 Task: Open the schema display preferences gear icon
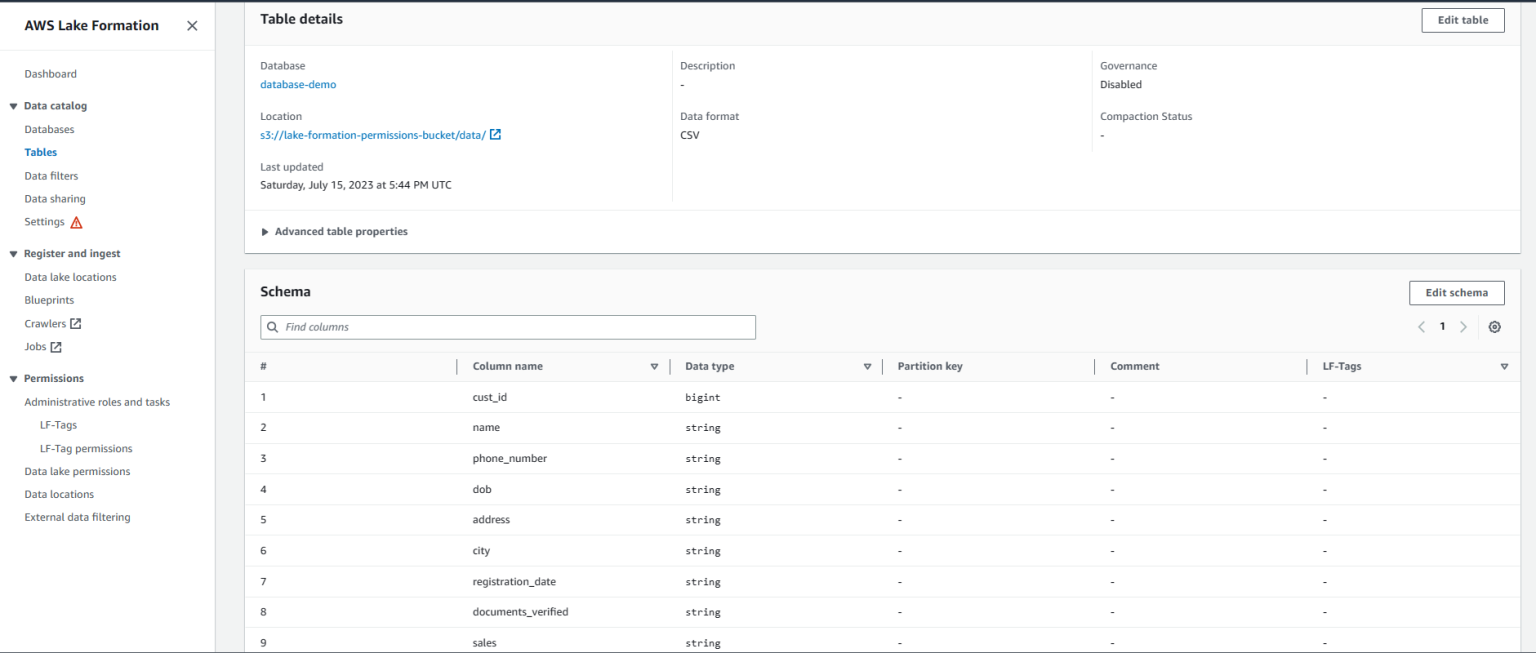(x=1495, y=327)
